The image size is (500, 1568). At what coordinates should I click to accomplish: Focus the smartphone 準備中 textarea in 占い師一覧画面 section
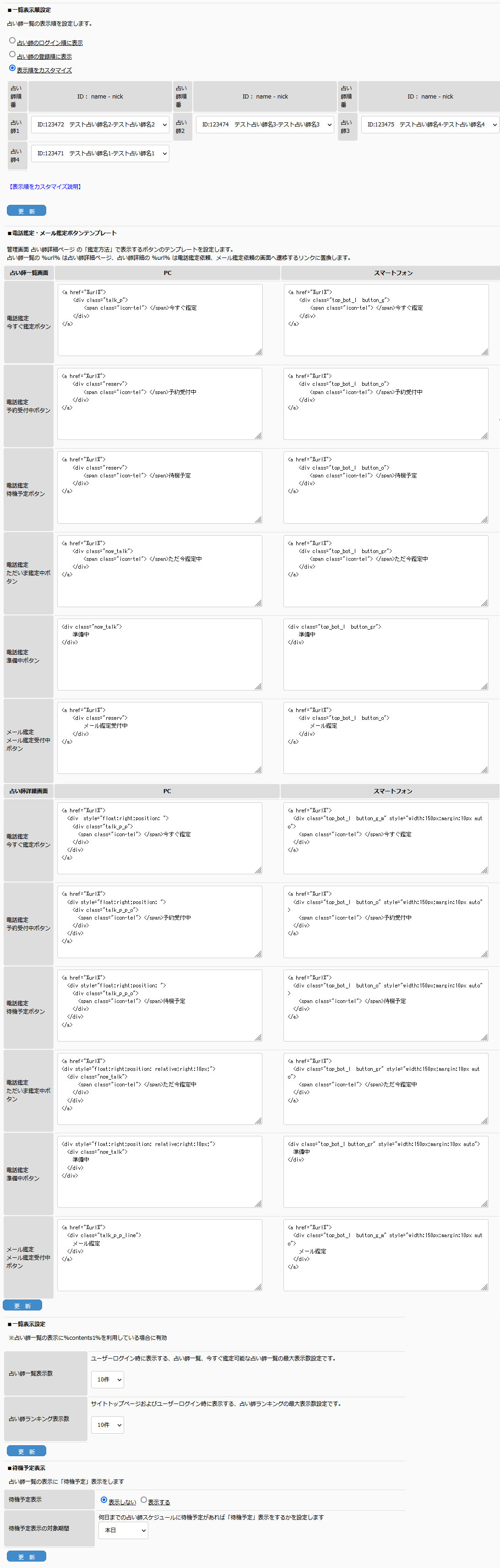click(x=386, y=654)
